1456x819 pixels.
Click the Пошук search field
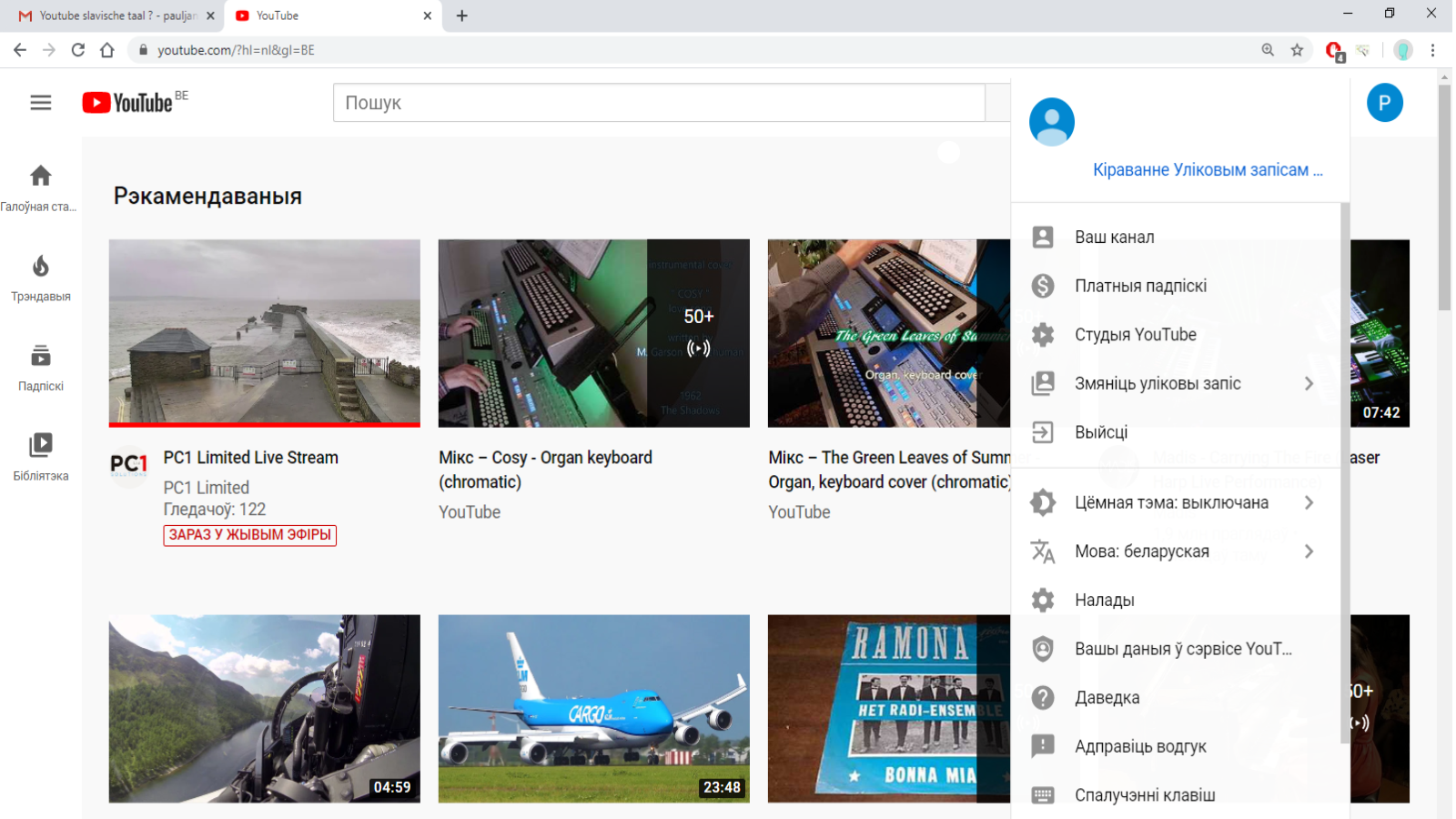coord(659,103)
